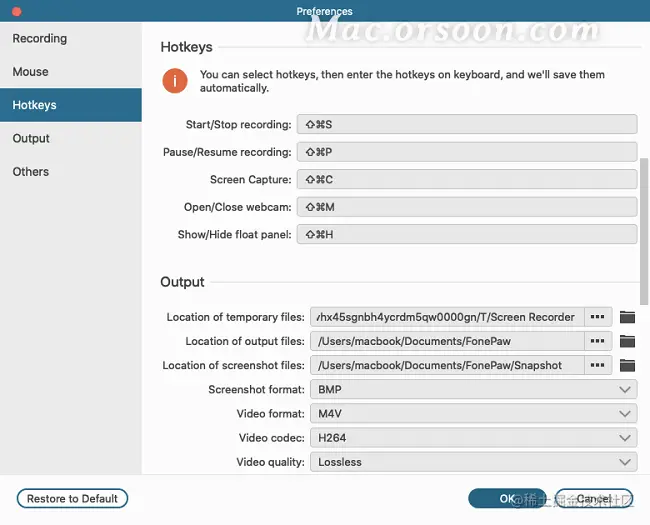The height and width of the screenshot is (525, 650).
Task: Browse temporary files location with ellipsis button
Action: click(x=598, y=317)
